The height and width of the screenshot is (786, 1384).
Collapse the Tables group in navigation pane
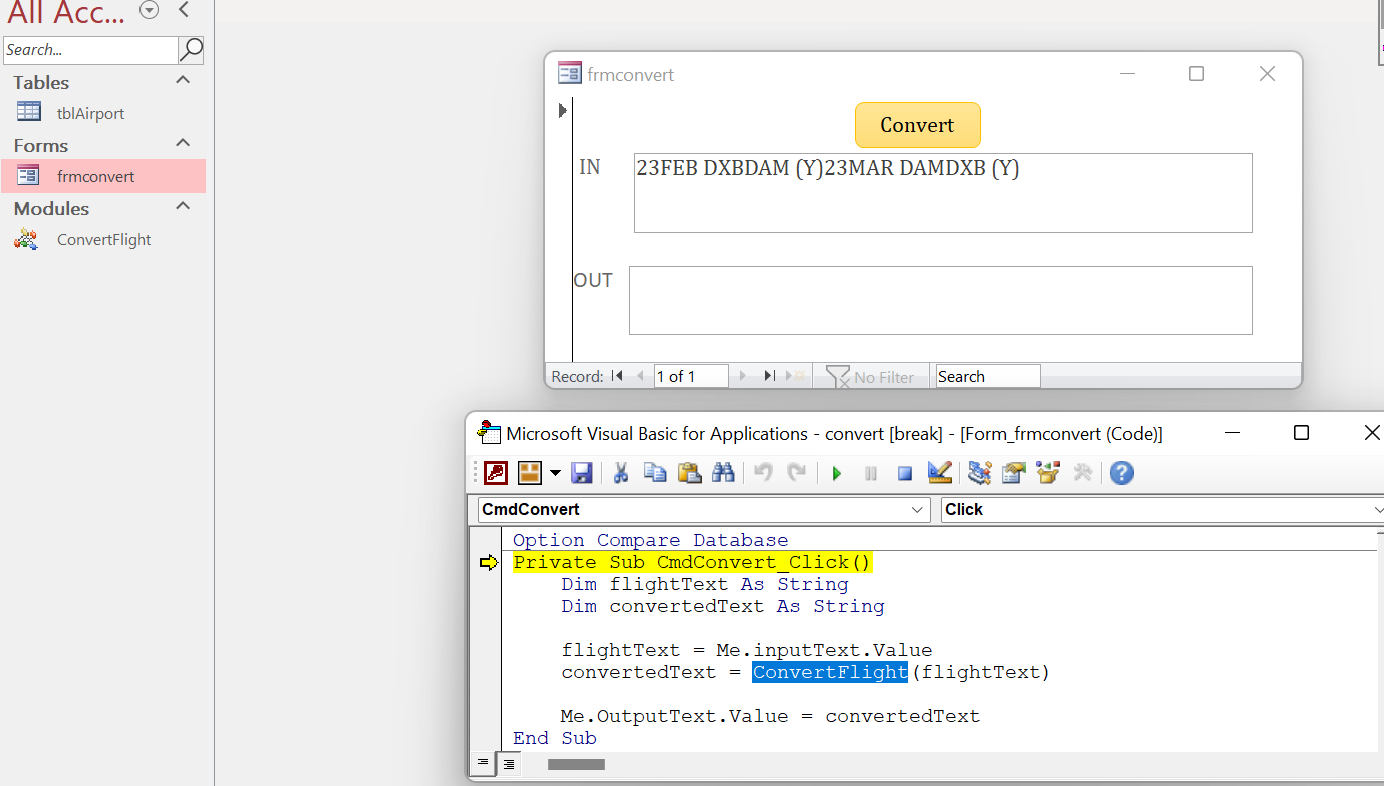point(183,81)
